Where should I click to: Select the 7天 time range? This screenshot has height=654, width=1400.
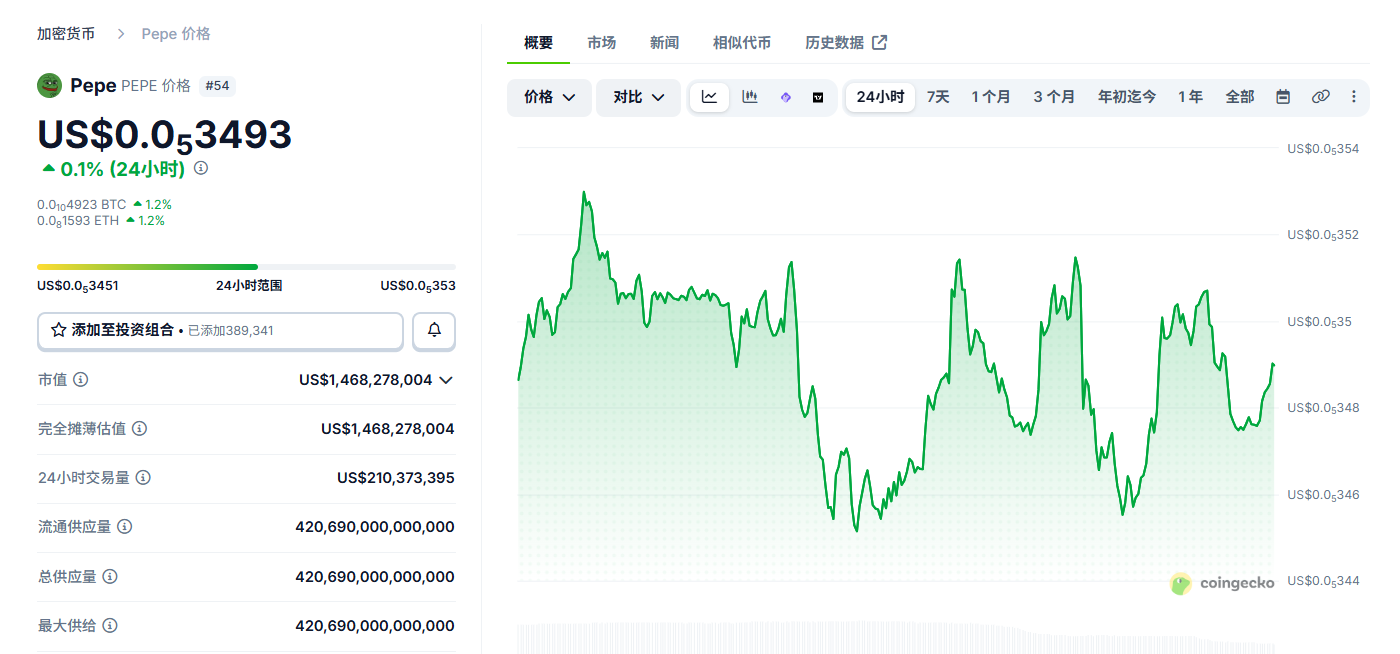(x=938, y=97)
